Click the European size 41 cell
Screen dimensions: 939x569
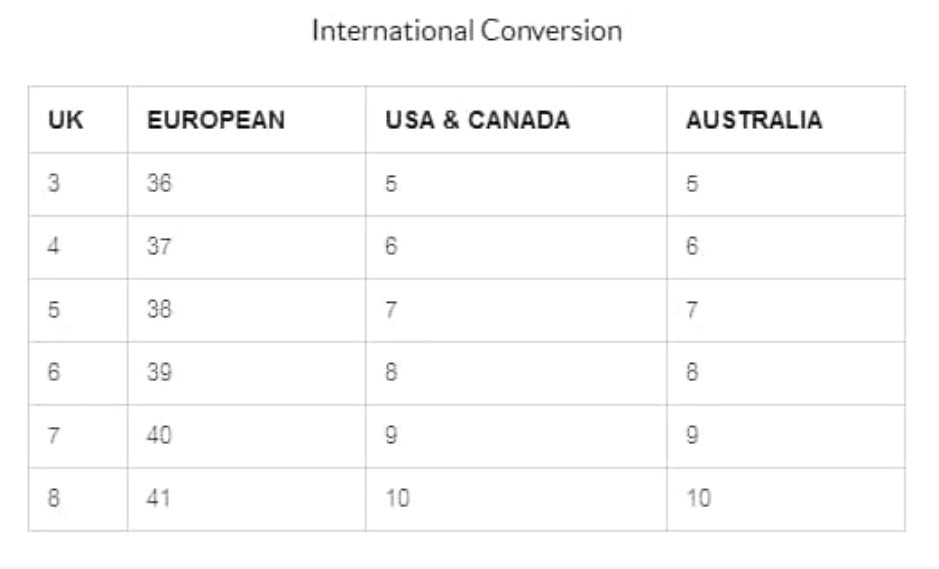(x=247, y=499)
